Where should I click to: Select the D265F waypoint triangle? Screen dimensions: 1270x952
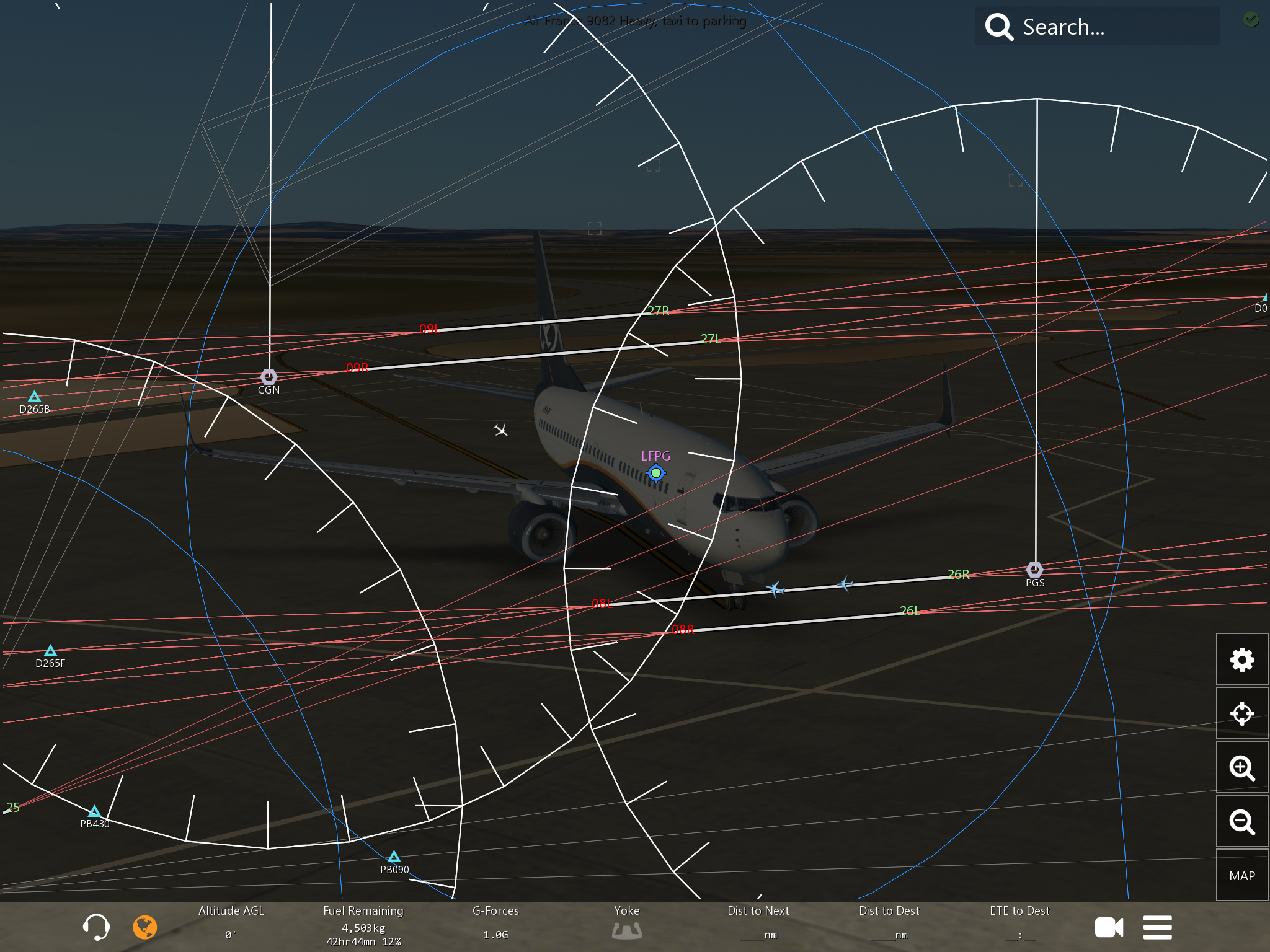click(x=50, y=651)
